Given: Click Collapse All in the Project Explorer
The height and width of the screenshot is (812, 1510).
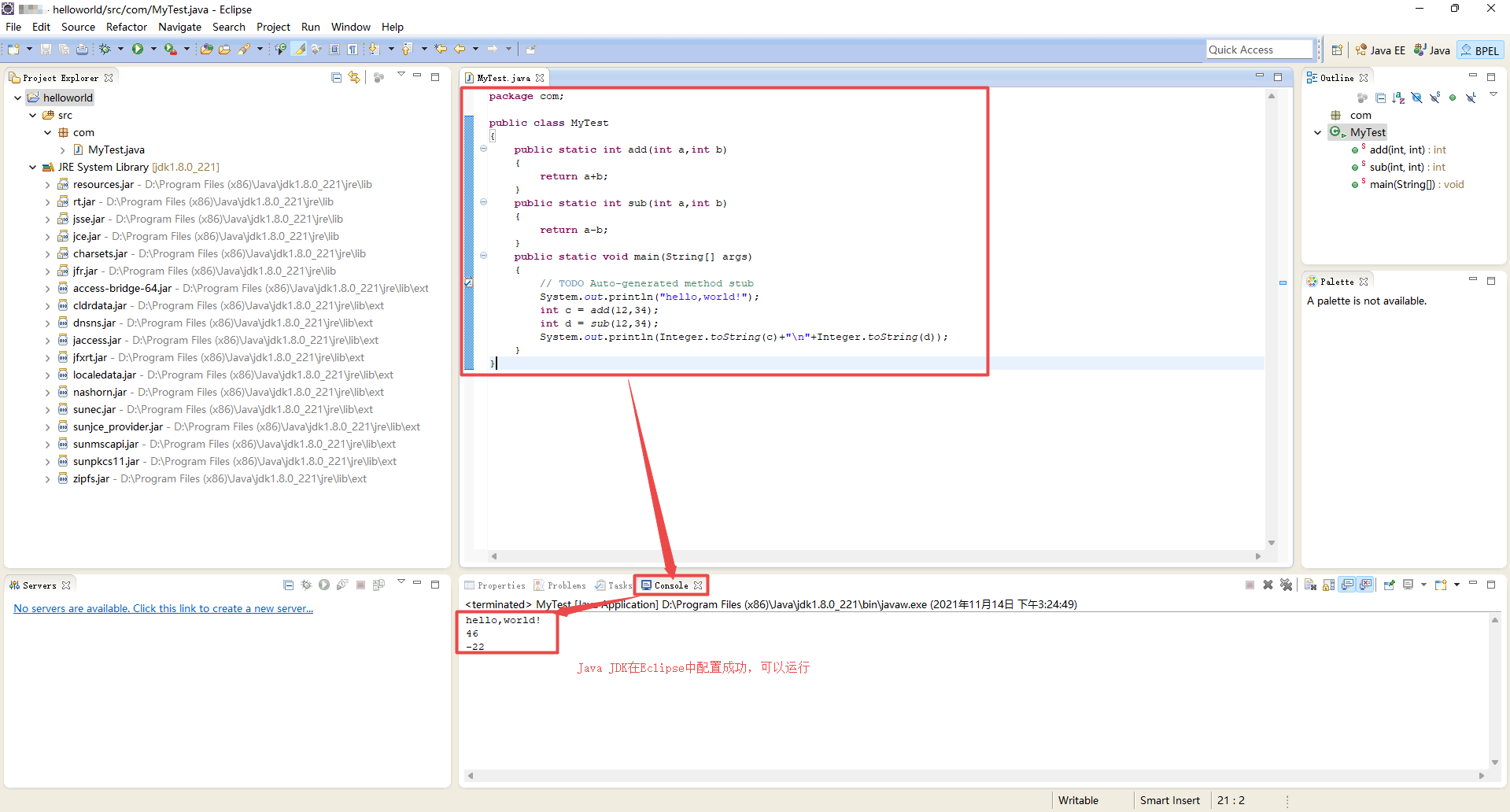Looking at the screenshot, I should pyautogui.click(x=336, y=77).
